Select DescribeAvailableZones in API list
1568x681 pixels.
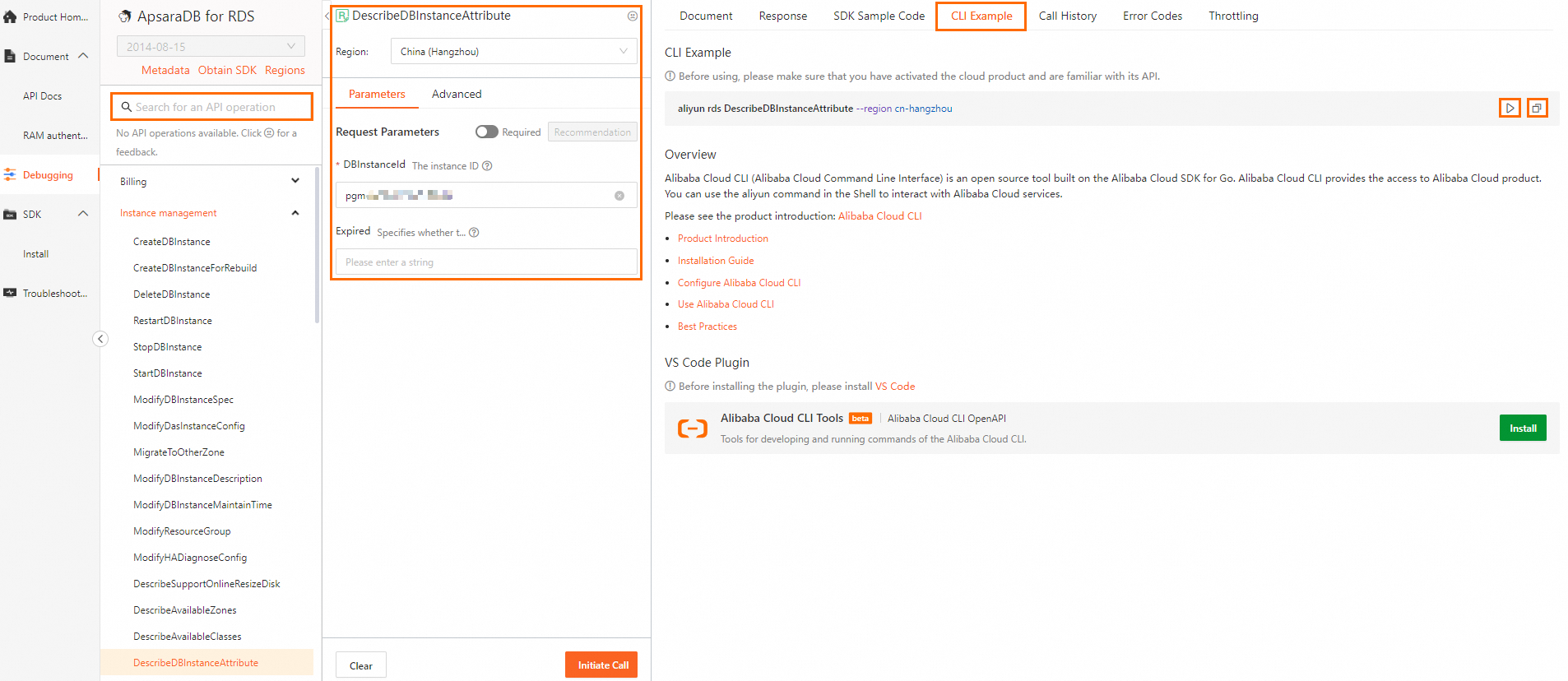[185, 610]
